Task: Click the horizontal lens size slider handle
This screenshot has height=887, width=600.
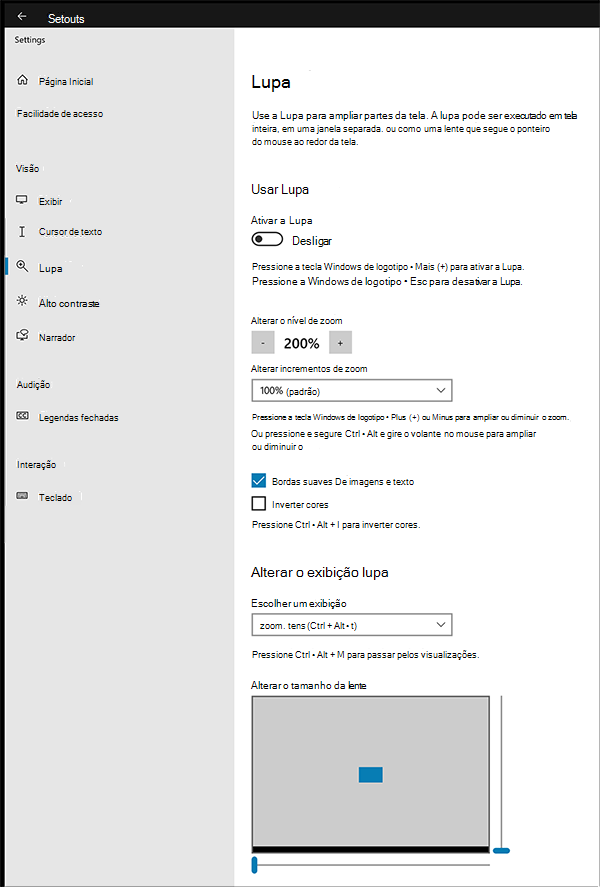Action: tap(254, 865)
